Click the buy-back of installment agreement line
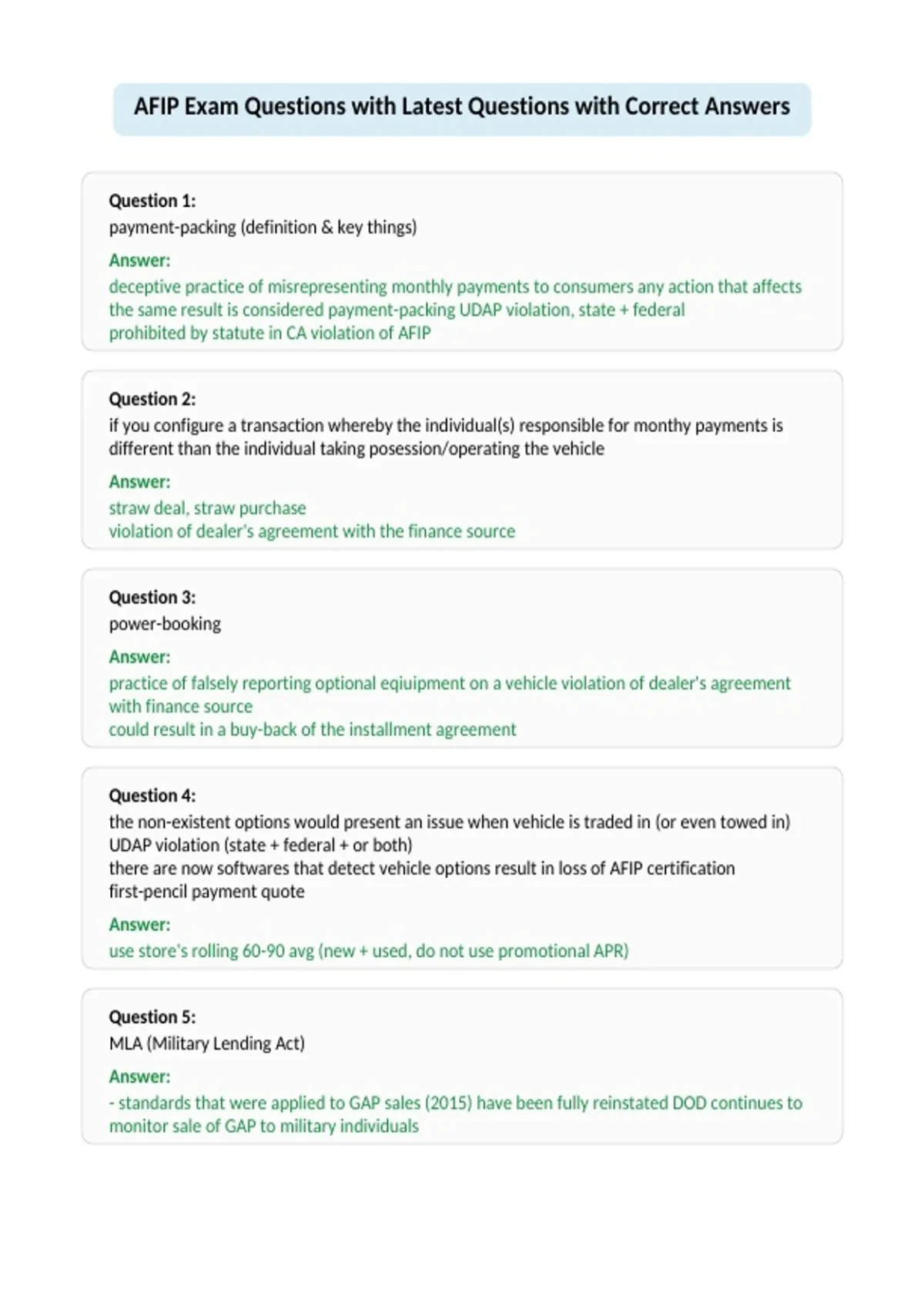924x1309 pixels. [x=313, y=730]
